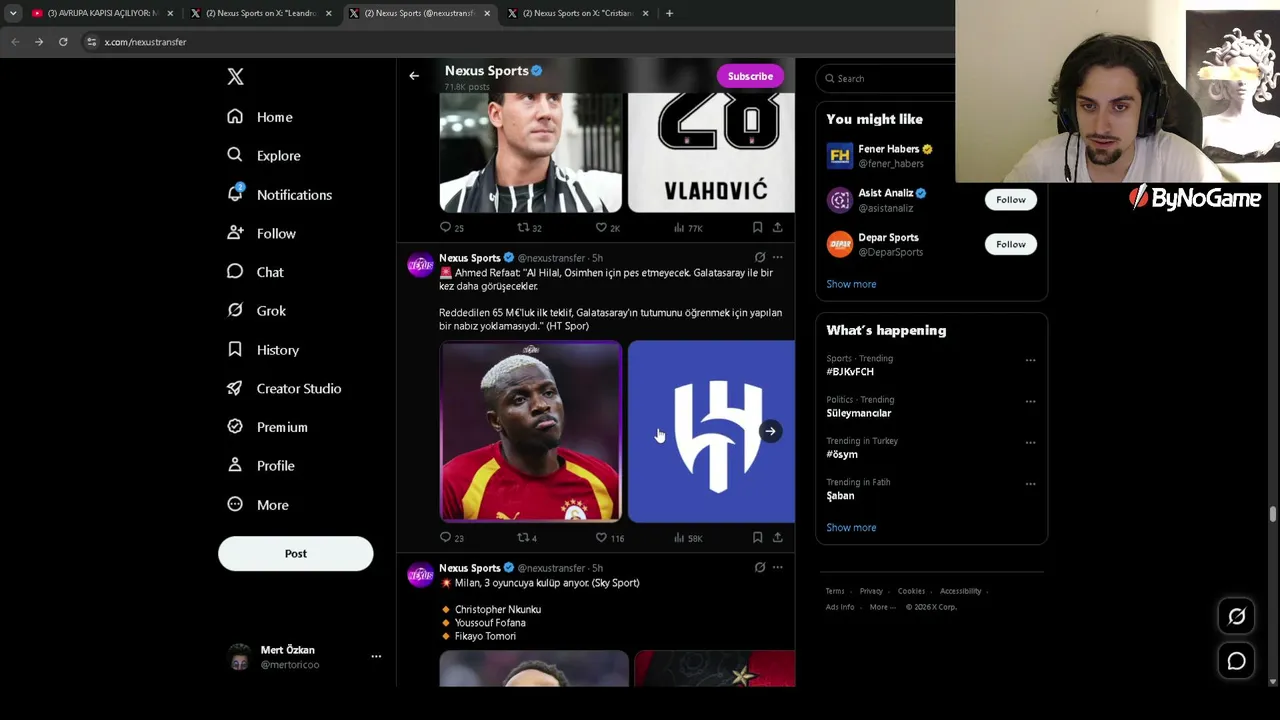Open Notifications from the sidebar

[x=279, y=194]
